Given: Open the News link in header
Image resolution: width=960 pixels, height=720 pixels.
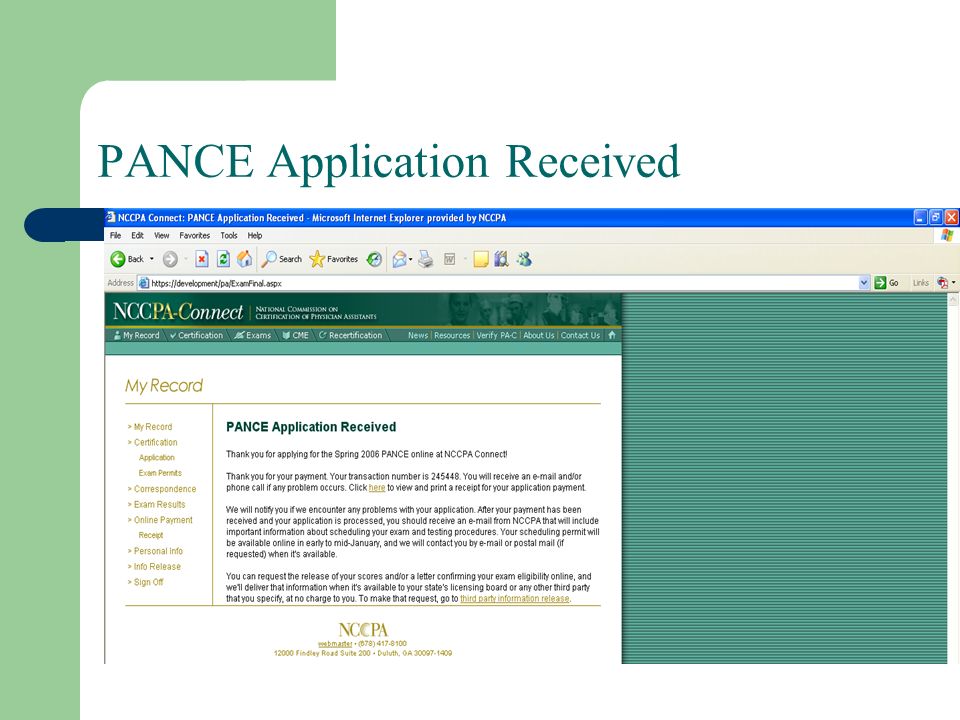Looking at the screenshot, I should click(418, 336).
